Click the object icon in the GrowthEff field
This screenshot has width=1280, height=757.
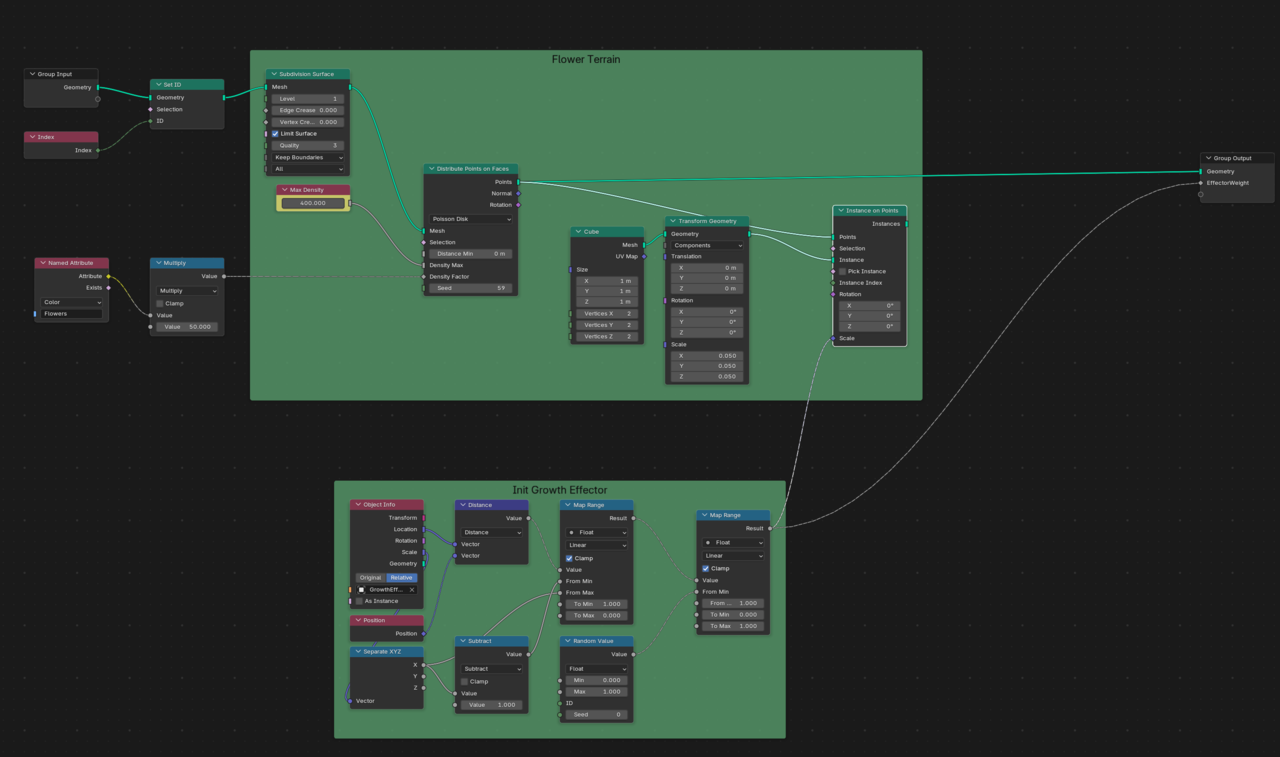pyautogui.click(x=362, y=590)
